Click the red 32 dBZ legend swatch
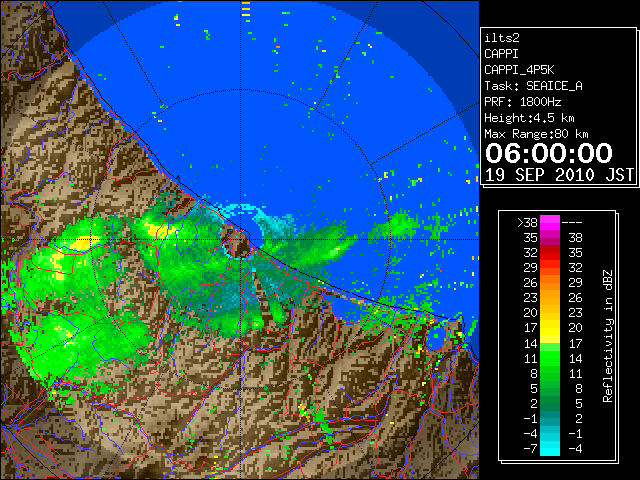Viewport: 640px width, 480px height. pyautogui.click(x=550, y=253)
